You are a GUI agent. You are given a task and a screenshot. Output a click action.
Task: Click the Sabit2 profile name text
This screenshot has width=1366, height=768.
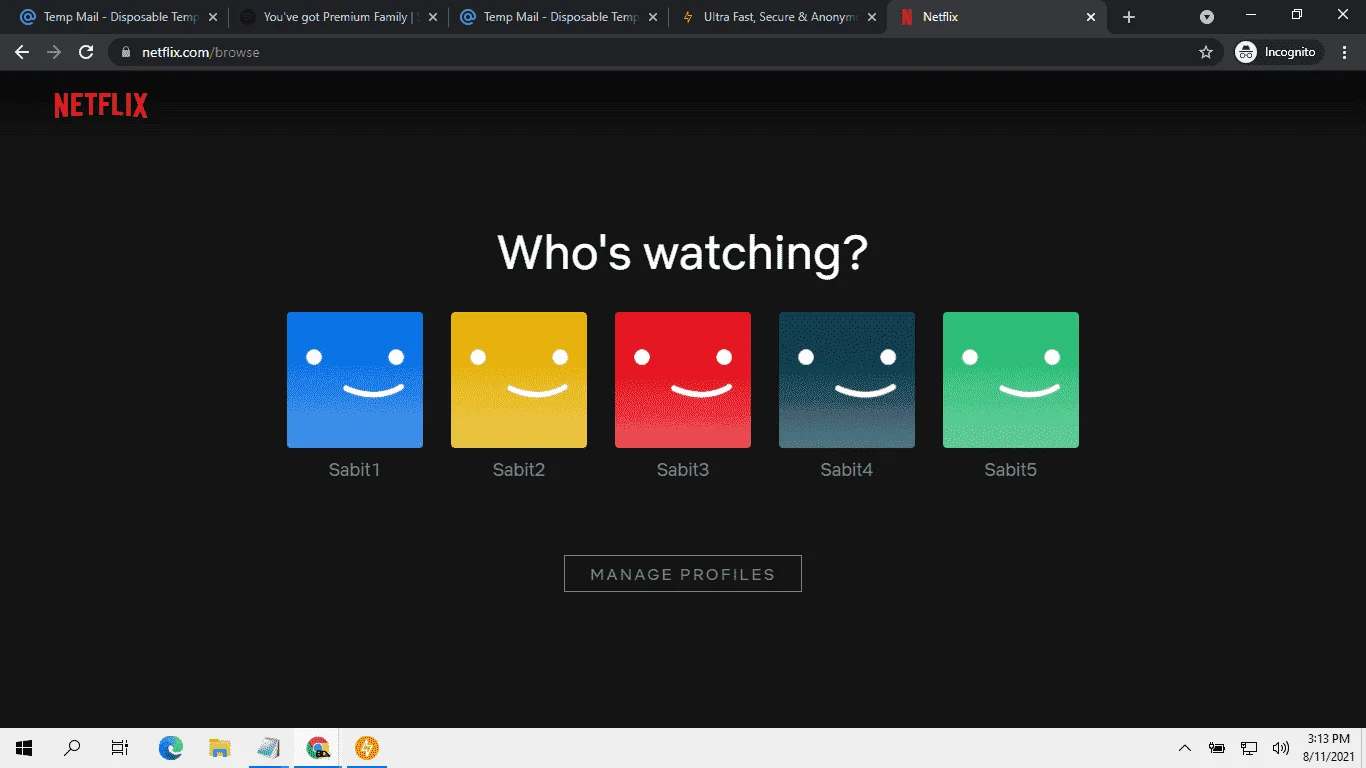coord(519,470)
